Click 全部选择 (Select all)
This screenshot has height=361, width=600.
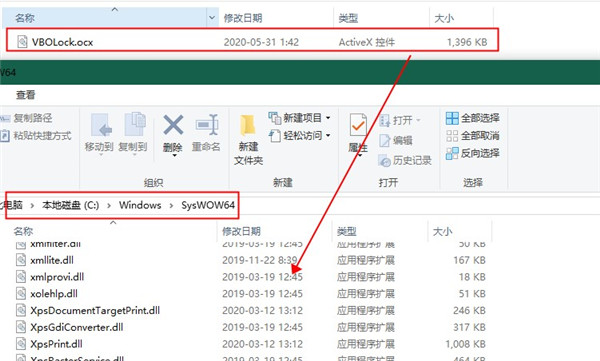click(x=473, y=118)
